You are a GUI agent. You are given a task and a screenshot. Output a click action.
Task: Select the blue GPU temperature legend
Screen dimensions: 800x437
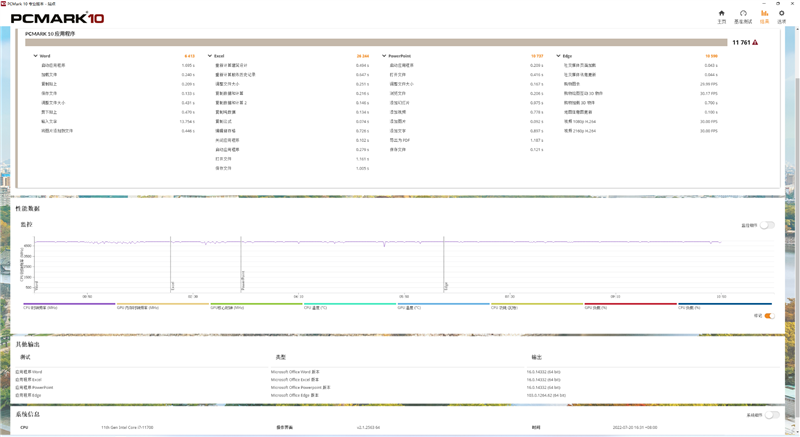point(443,306)
